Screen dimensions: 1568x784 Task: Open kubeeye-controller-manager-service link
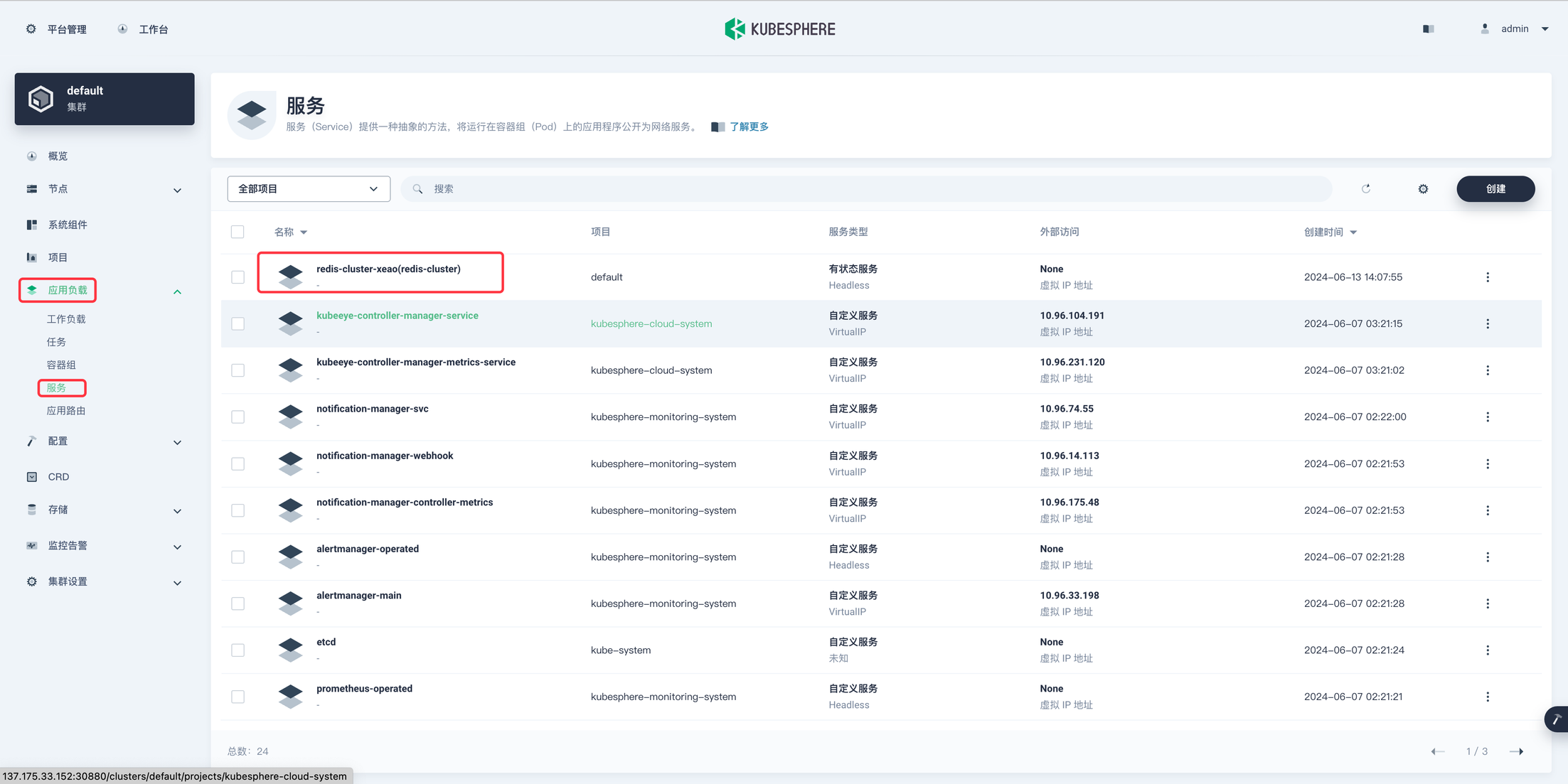[398, 316]
